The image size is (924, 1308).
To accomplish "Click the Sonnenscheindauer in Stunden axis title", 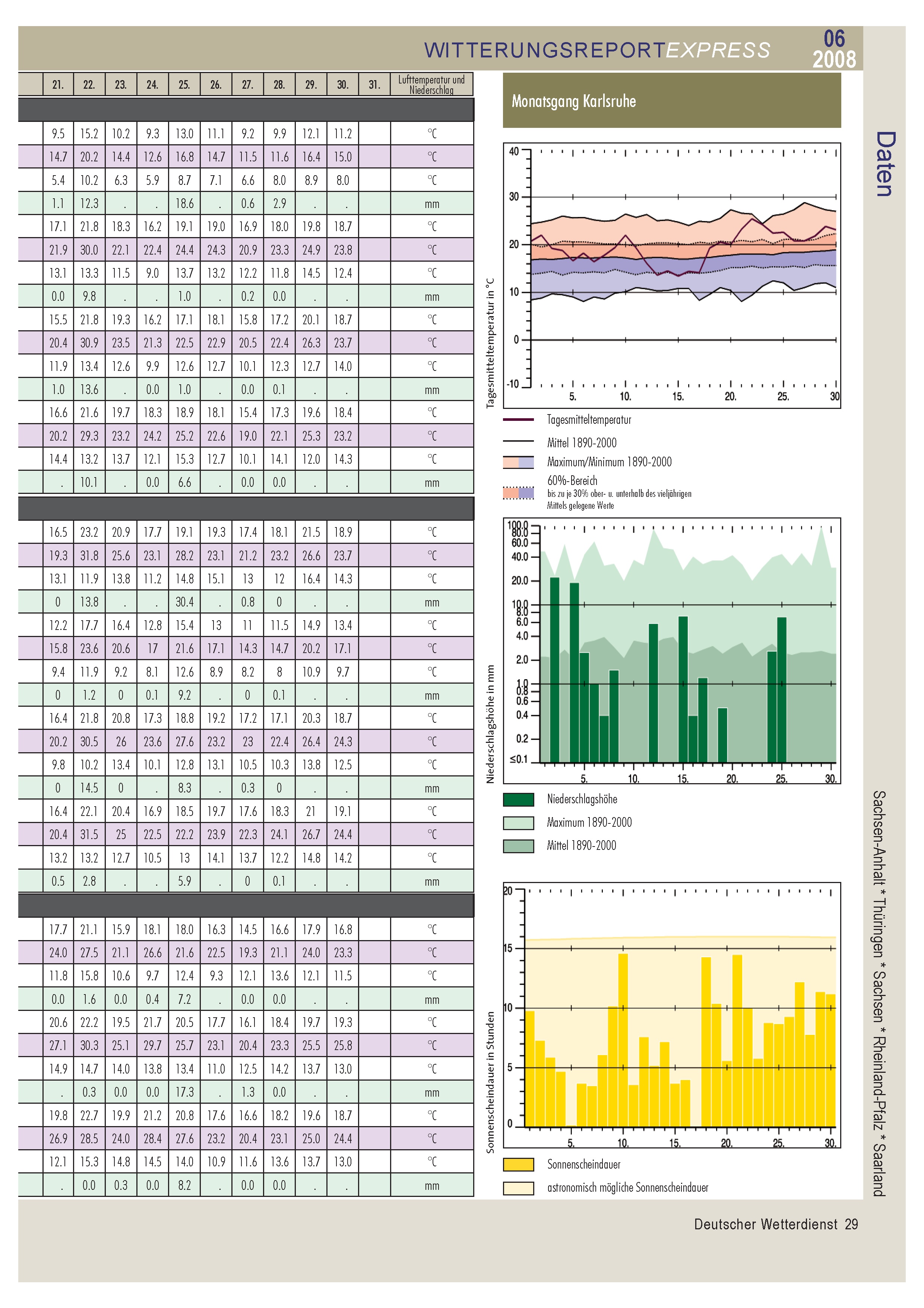I will tap(490, 1082).
